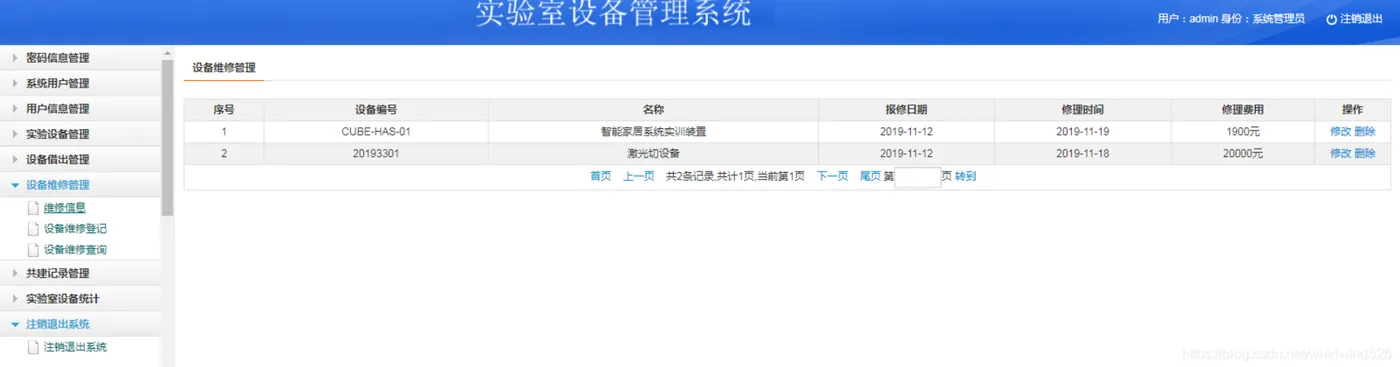Viewport: 1400px width, 367px height.
Task: Click the 激光切设备 name cell
Action: (x=653, y=153)
